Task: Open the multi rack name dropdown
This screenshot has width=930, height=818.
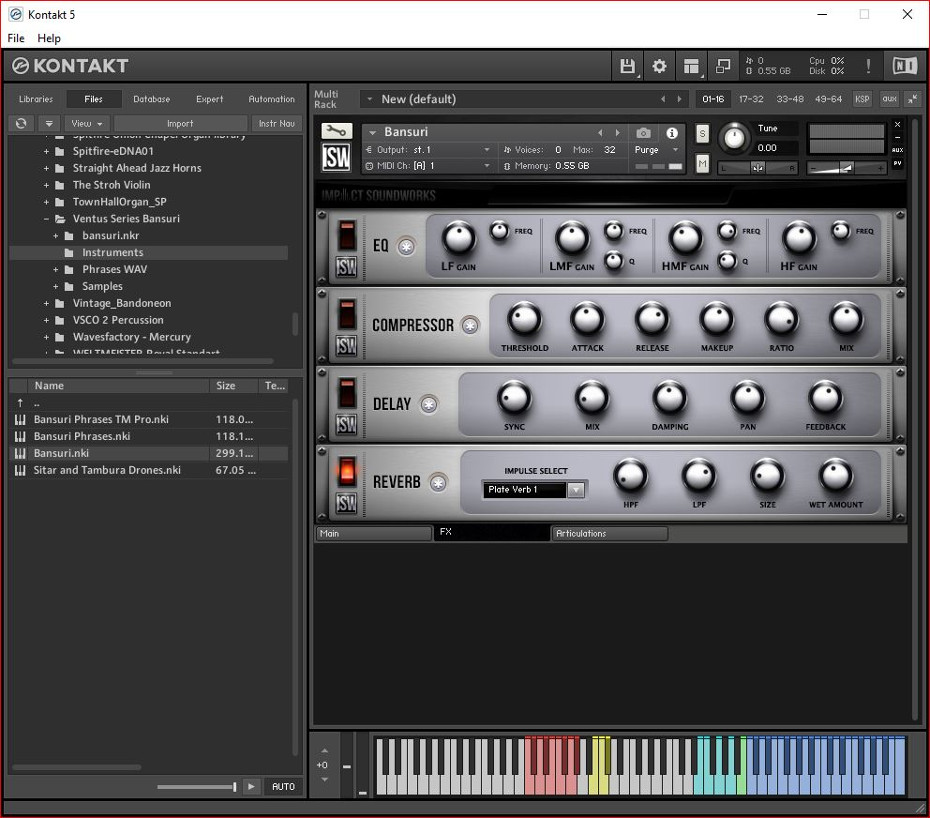Action: [370, 99]
